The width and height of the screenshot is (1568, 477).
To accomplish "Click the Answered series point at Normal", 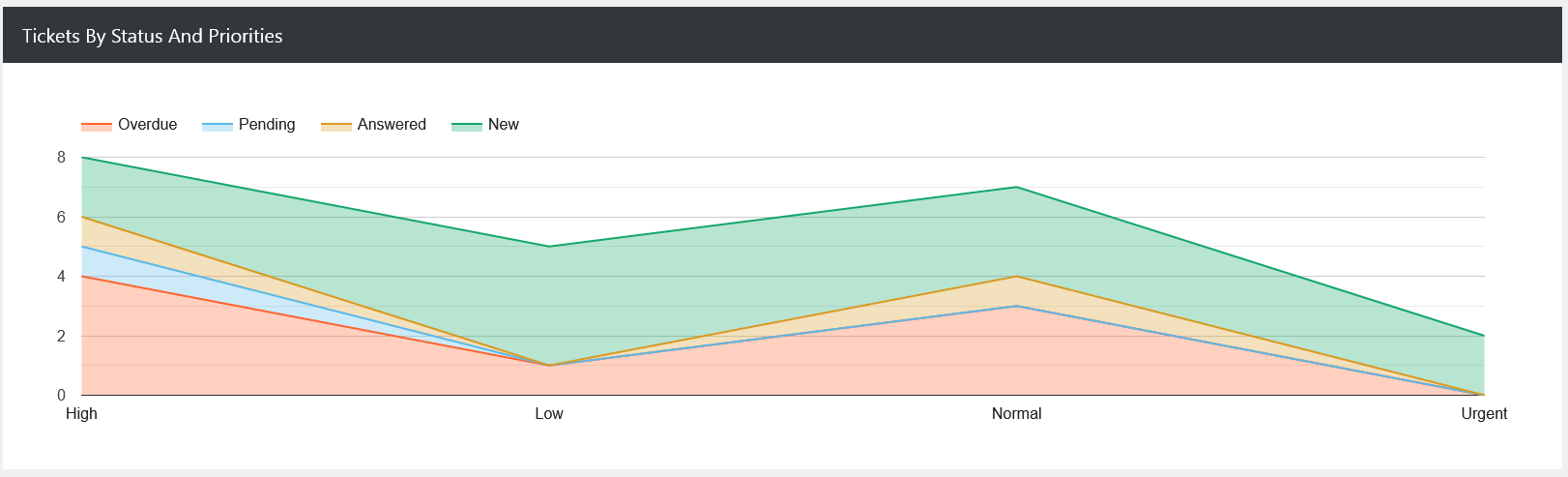I will [1016, 277].
